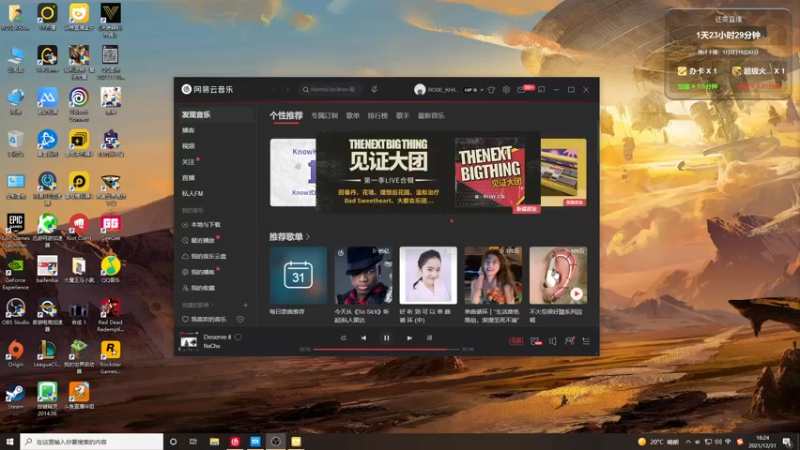The height and width of the screenshot is (450, 800).
Task: Open Steam desktop shortcut
Action: click(15, 396)
